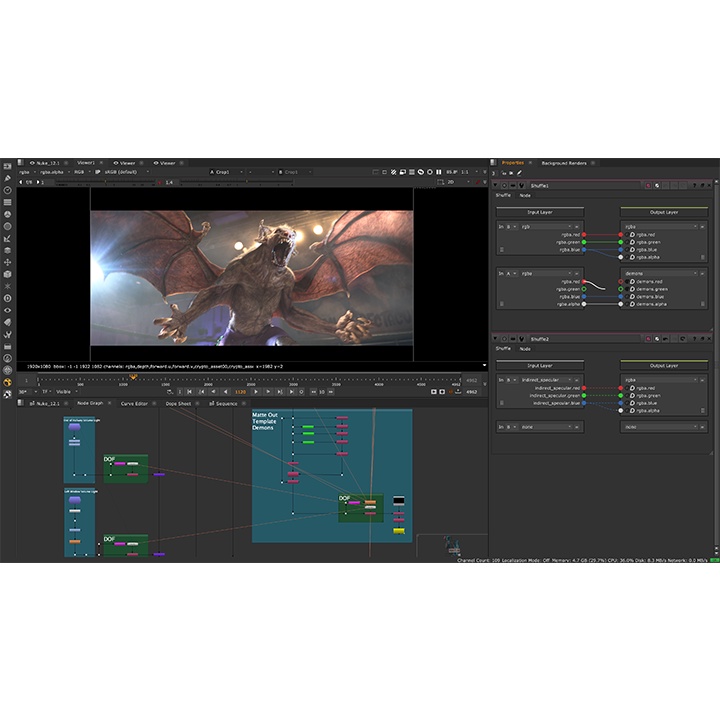The image size is (720, 720).
Task: Switch to the Curve Editor tab
Action: click(133, 403)
